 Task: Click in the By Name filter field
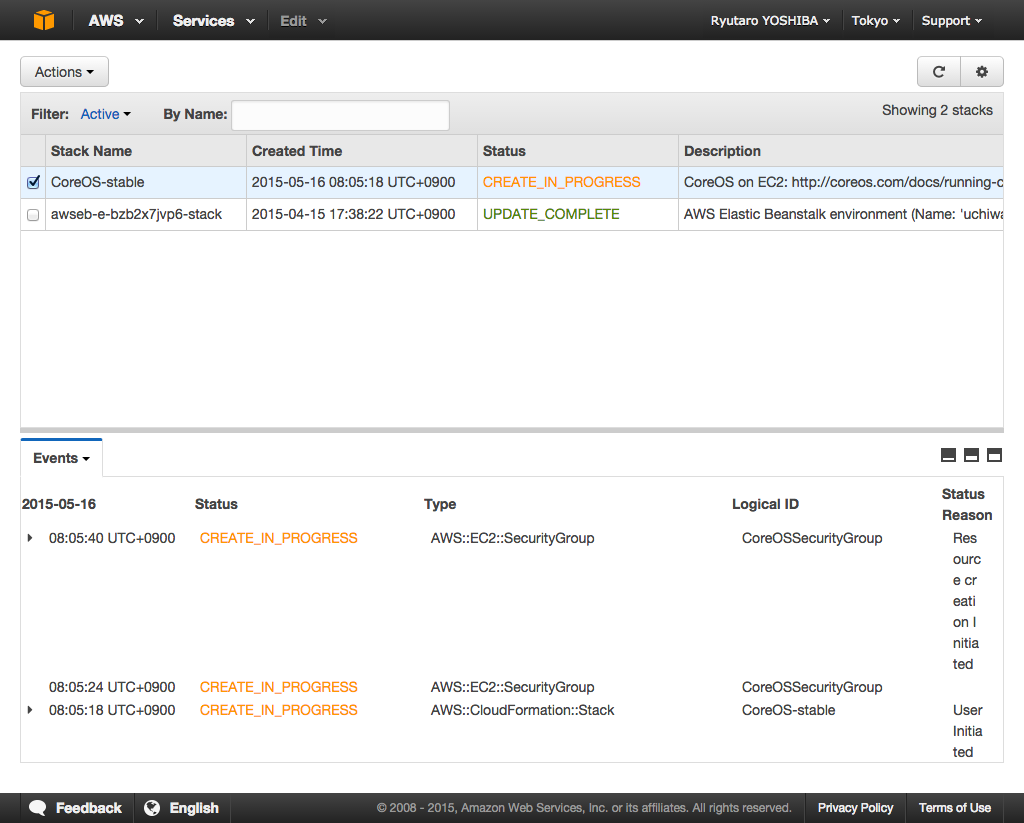pyautogui.click(x=340, y=115)
